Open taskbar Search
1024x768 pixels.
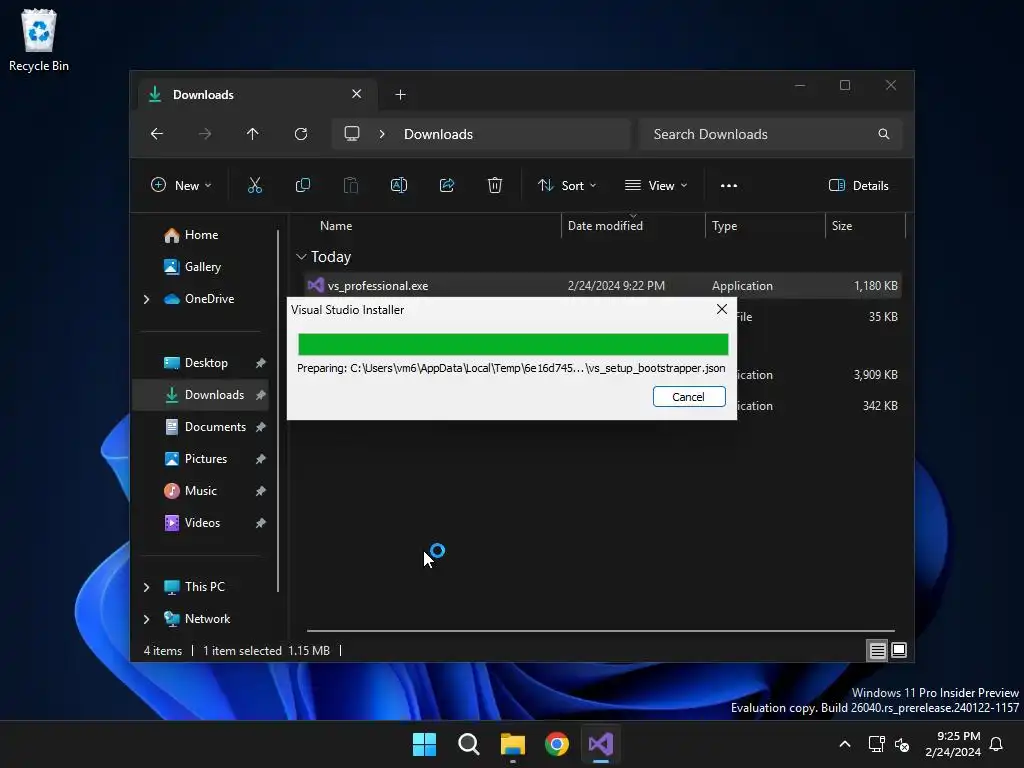tap(469, 744)
